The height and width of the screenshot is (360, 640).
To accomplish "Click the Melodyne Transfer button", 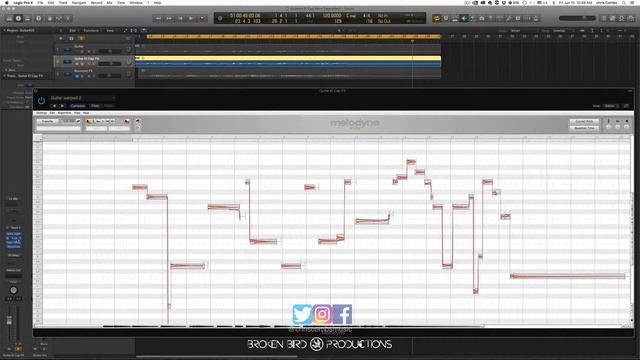I will point(47,121).
